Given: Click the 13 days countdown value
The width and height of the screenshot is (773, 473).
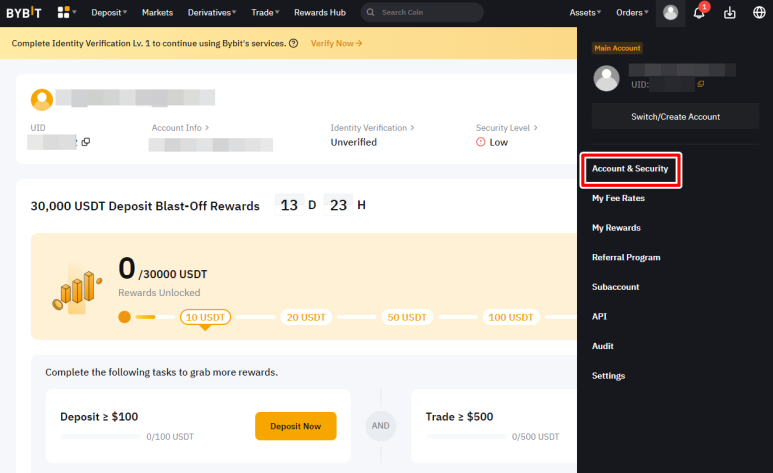Looking at the screenshot, I should click(x=289, y=205).
